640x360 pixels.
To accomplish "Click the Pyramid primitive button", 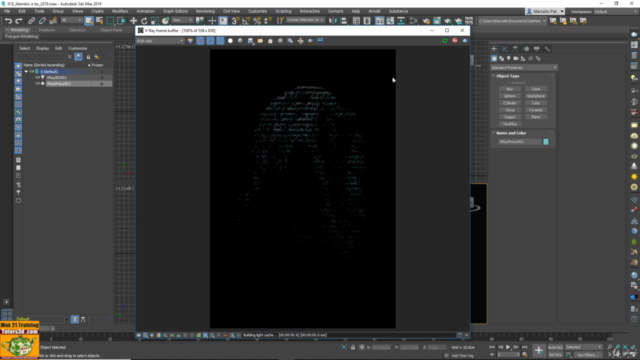I will coord(536,110).
